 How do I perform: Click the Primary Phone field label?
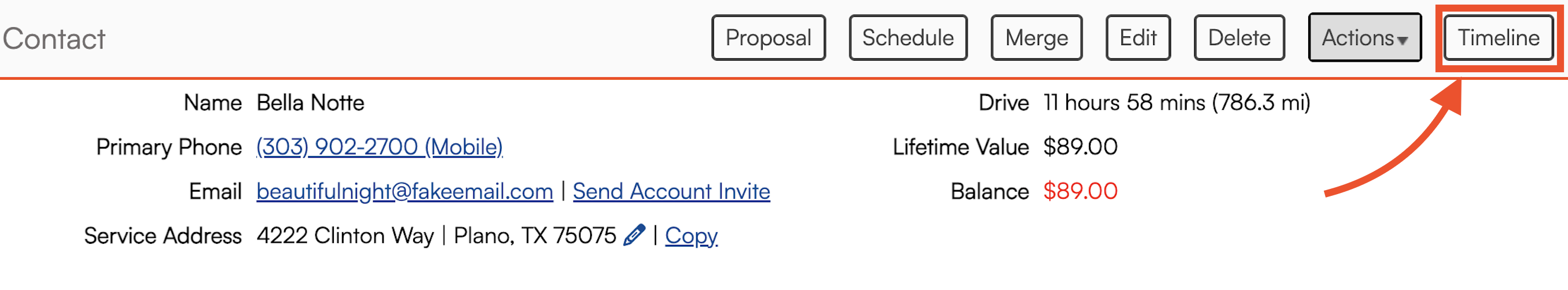pos(168,147)
